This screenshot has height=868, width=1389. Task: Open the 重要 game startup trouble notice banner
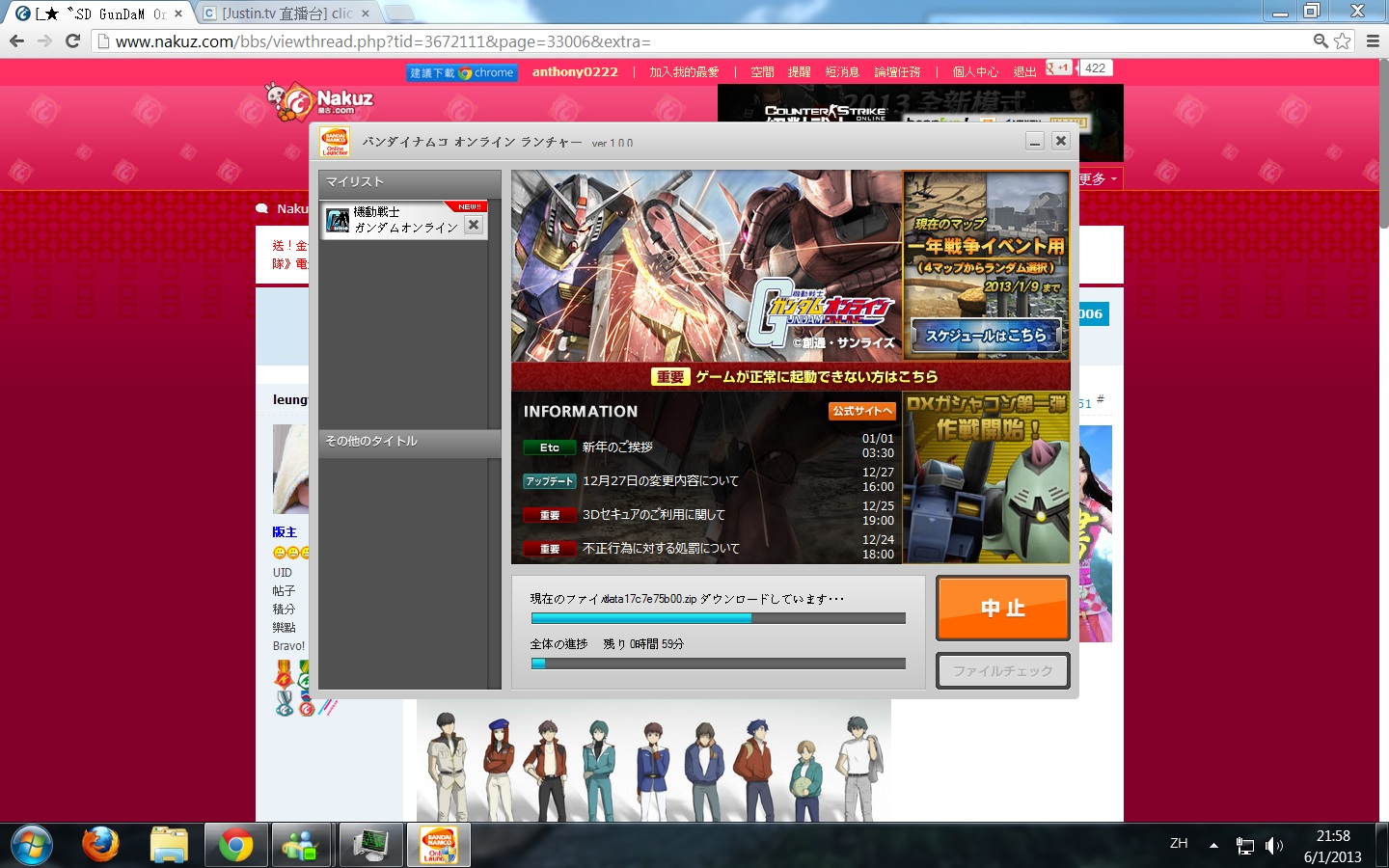[x=791, y=376]
